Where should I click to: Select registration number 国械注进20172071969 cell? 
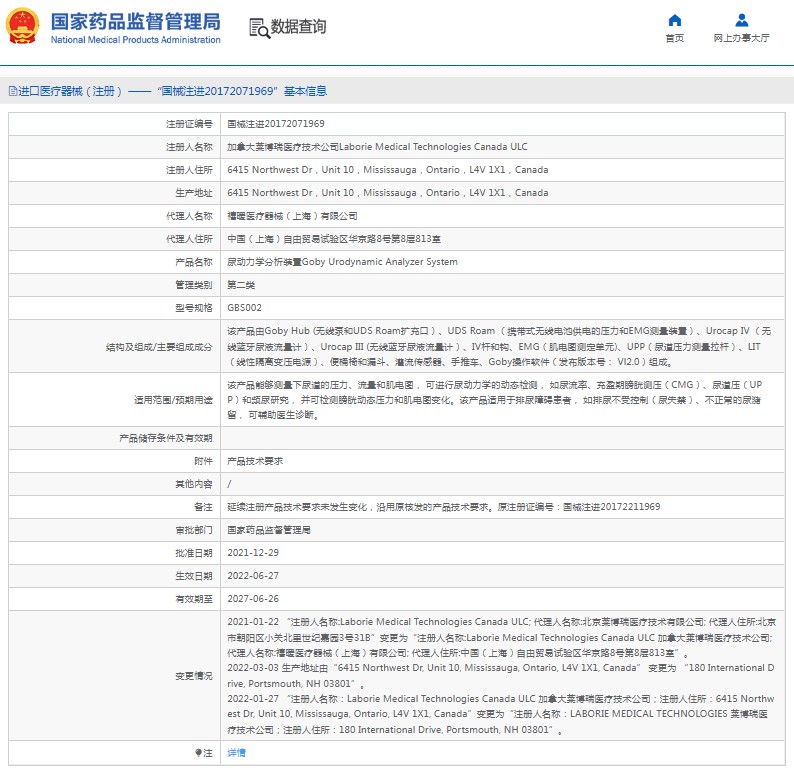(x=276, y=124)
